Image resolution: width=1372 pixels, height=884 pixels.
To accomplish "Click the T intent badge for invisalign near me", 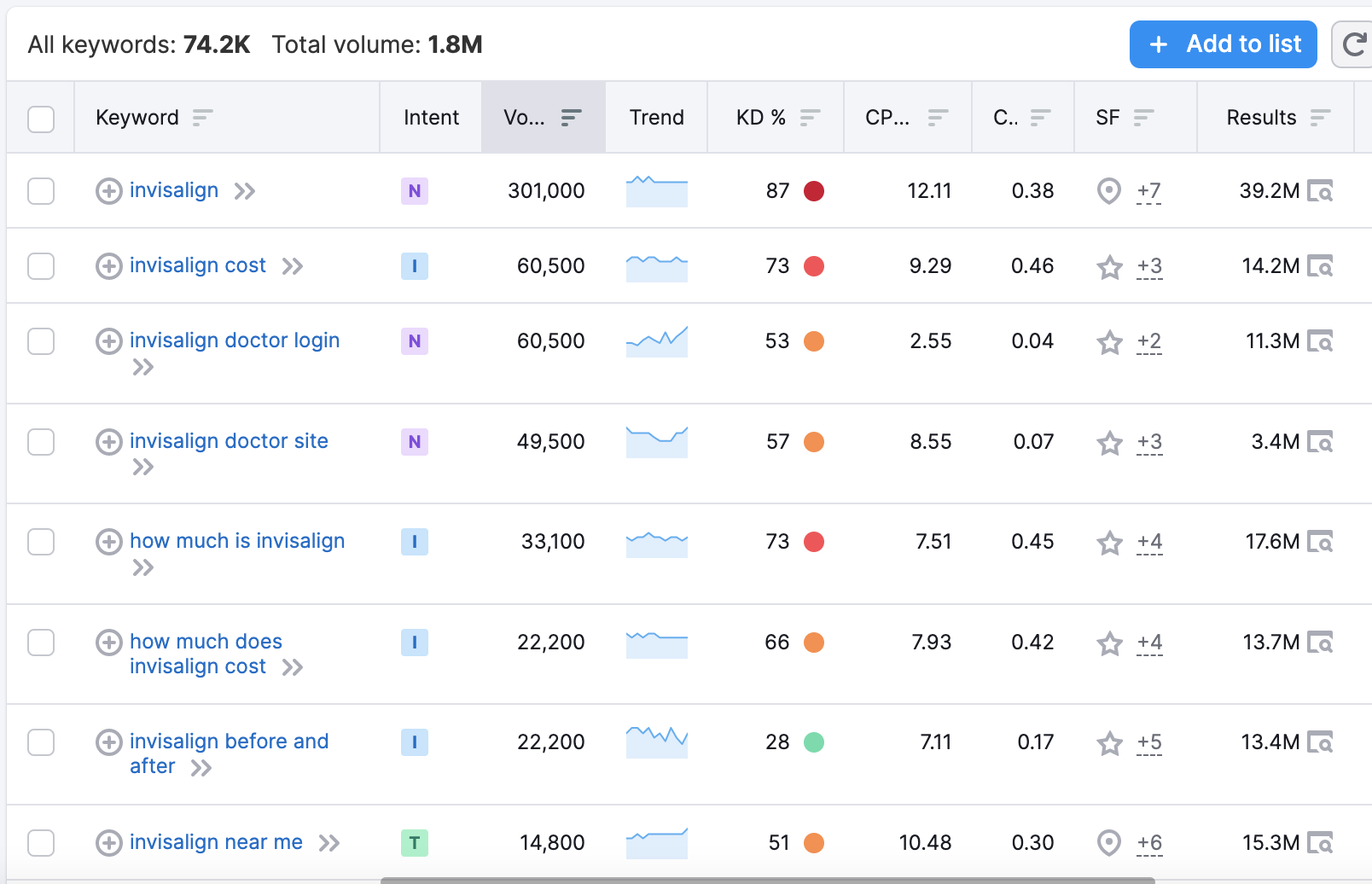I will 415,843.
